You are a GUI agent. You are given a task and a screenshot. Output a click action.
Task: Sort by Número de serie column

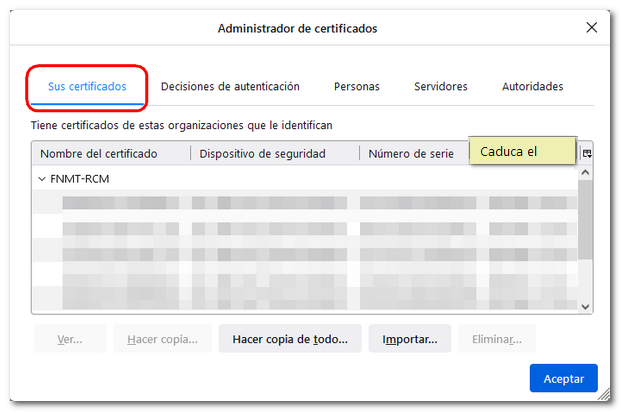(x=412, y=154)
